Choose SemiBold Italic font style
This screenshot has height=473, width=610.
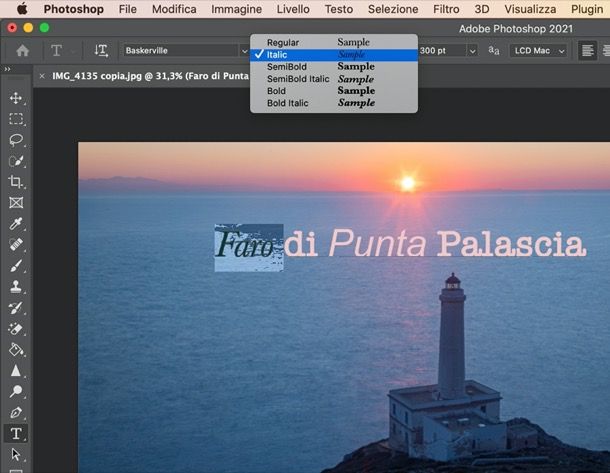(x=334, y=79)
